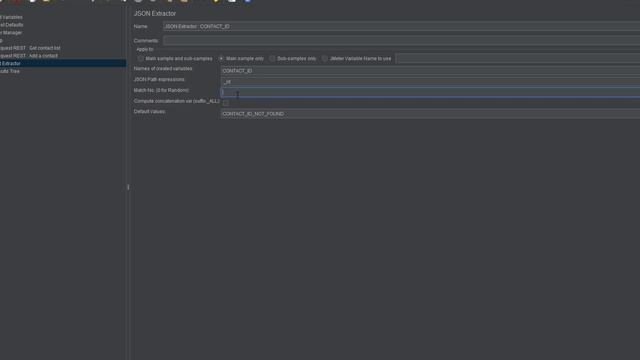640x360 pixels.
Task: Click the JMeter Variable Name text field
Action: coord(518,59)
